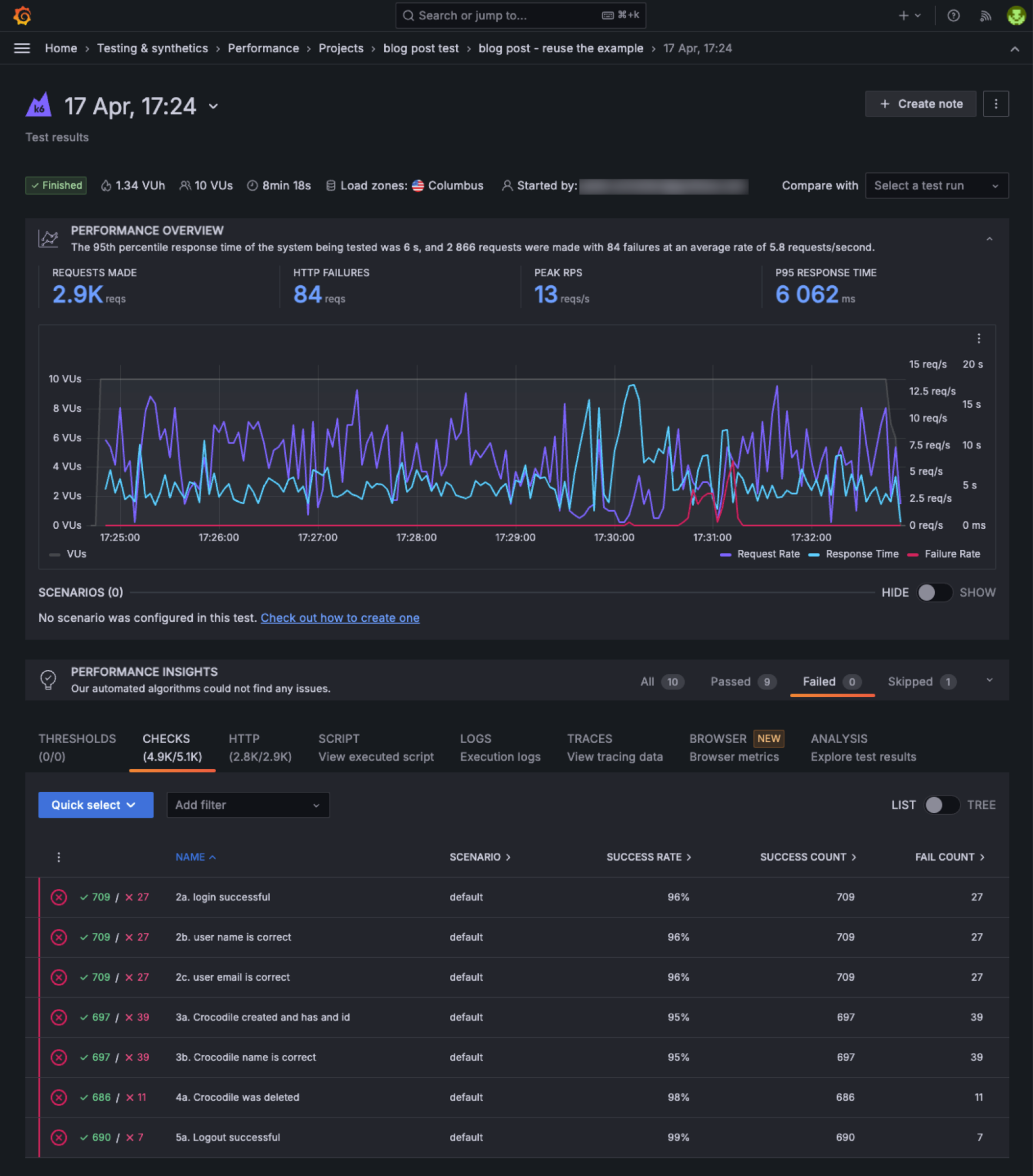Viewport: 1033px width, 1176px height.
Task: Open Check out how to create one link
Action: click(x=339, y=618)
